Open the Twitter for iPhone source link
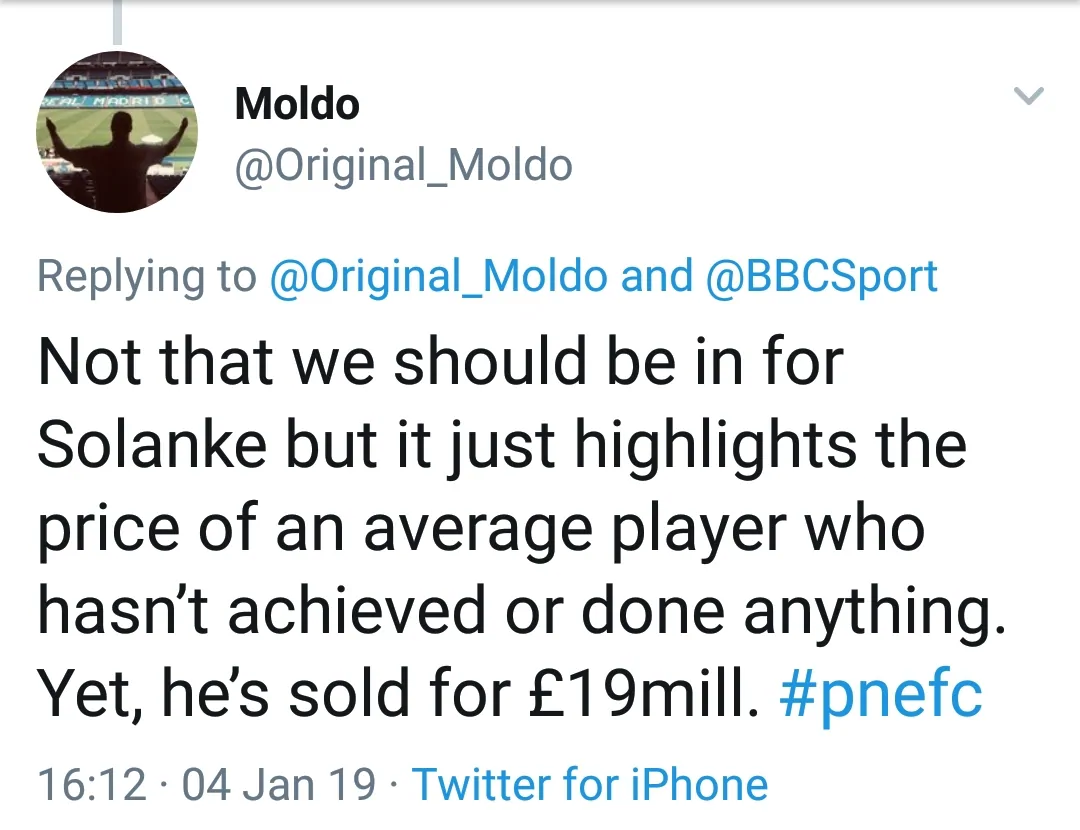The width and height of the screenshot is (1080, 830). click(590, 785)
